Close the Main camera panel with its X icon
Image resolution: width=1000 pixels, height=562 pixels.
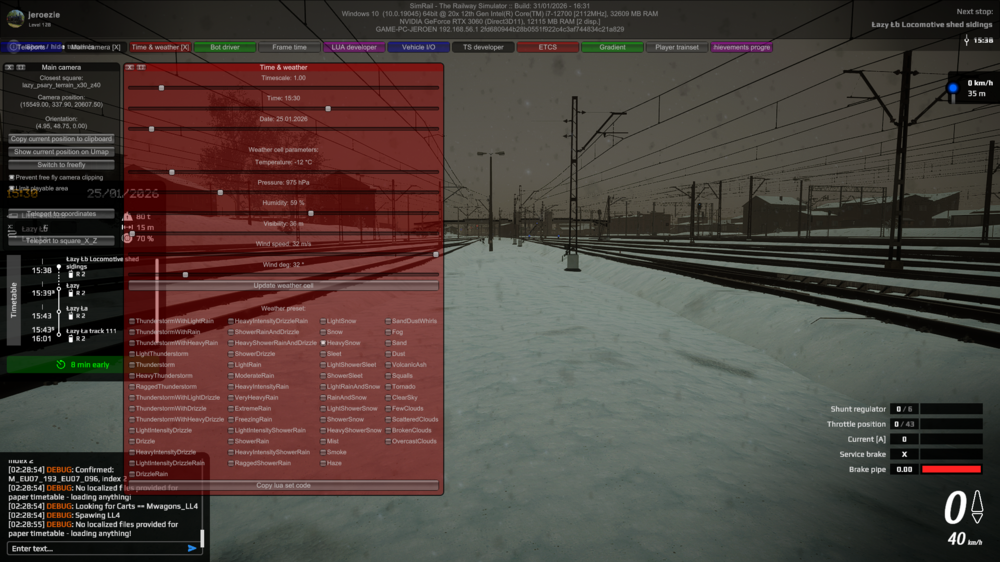[x=10, y=67]
